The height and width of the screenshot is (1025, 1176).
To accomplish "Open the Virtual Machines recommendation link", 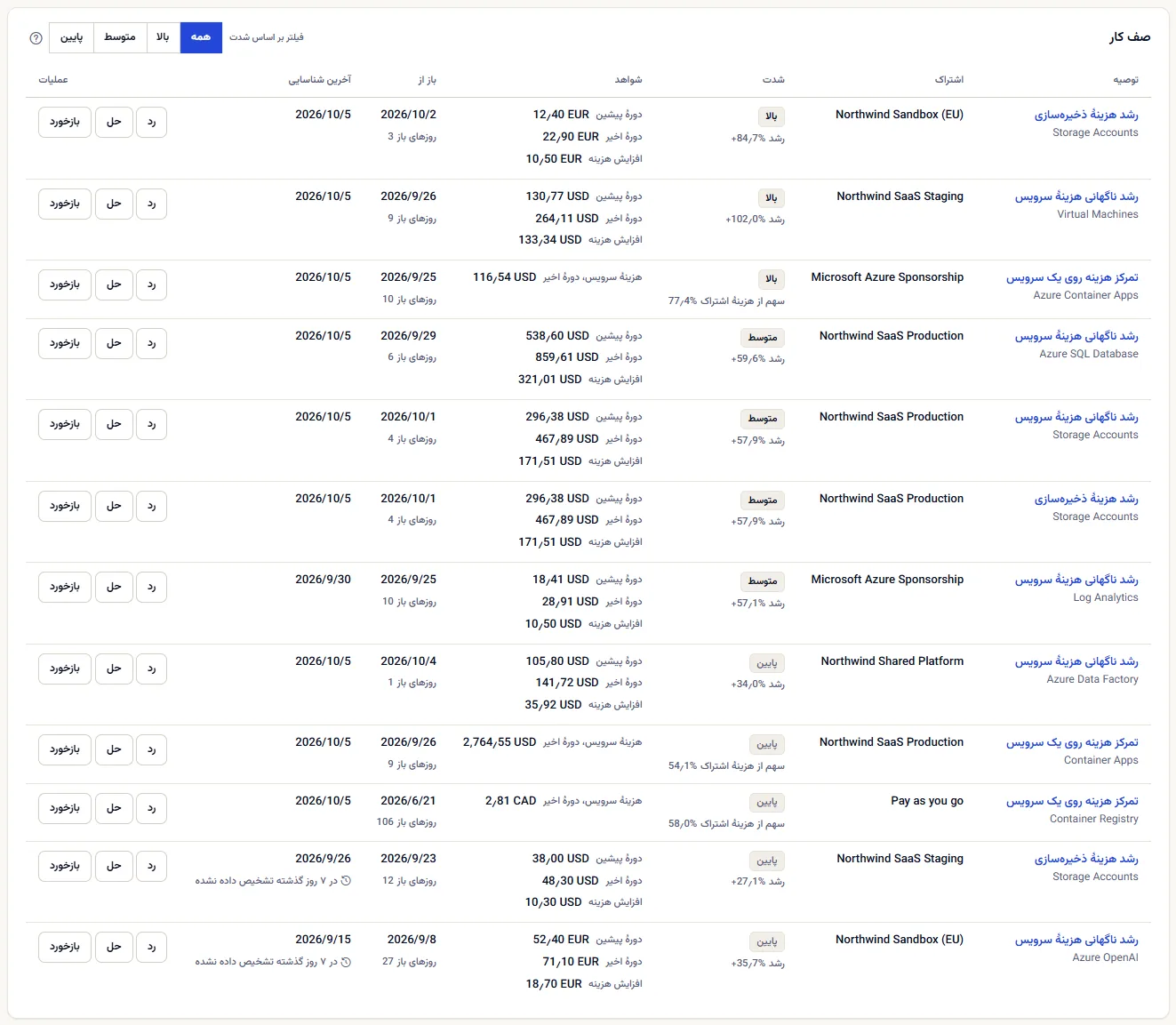I will pos(1076,196).
